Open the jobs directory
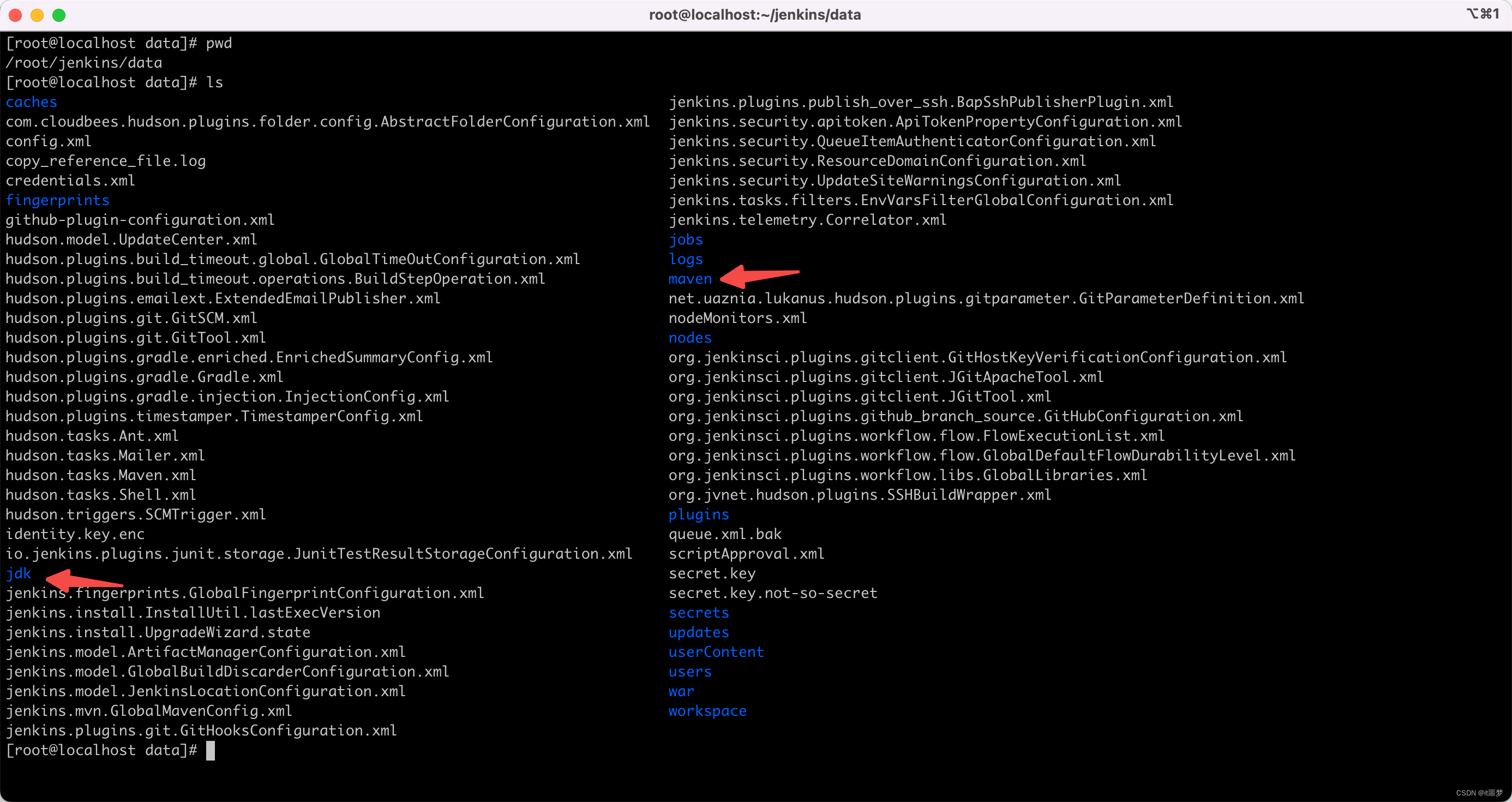Viewport: 1512px width, 802px height. tap(685, 239)
